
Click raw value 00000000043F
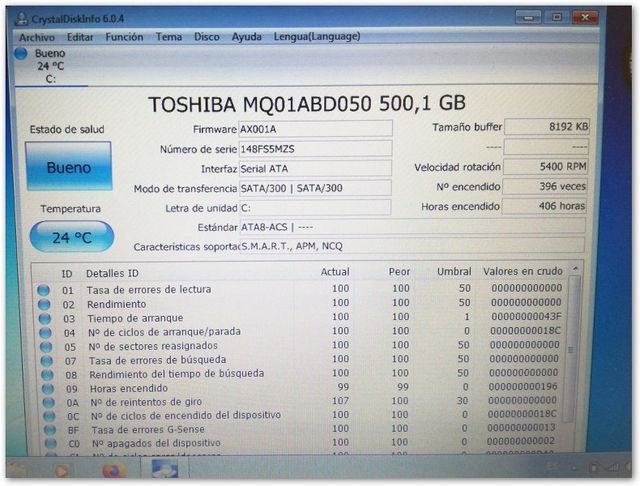[x=527, y=317]
